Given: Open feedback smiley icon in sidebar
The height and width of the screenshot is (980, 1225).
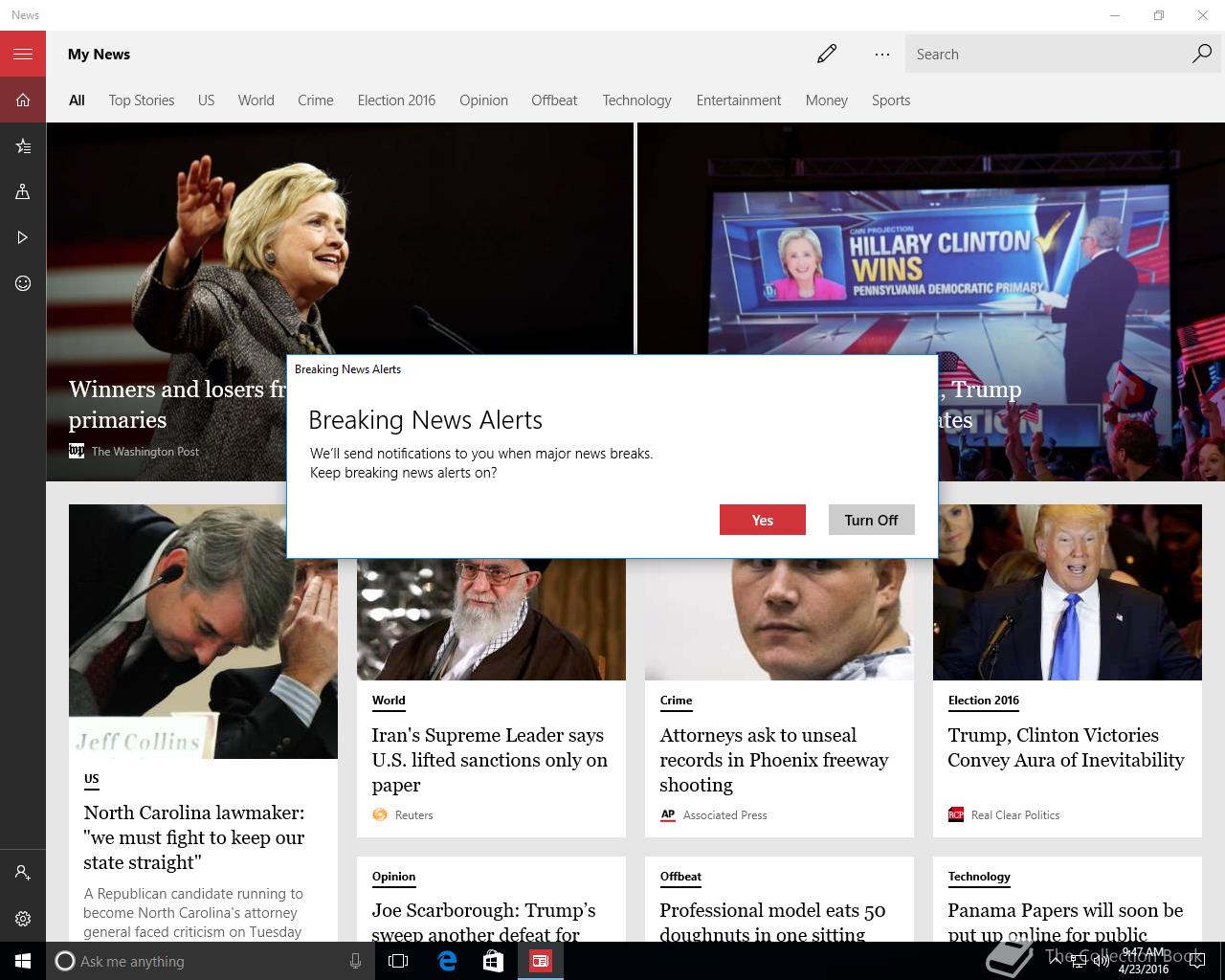Looking at the screenshot, I should (23, 283).
